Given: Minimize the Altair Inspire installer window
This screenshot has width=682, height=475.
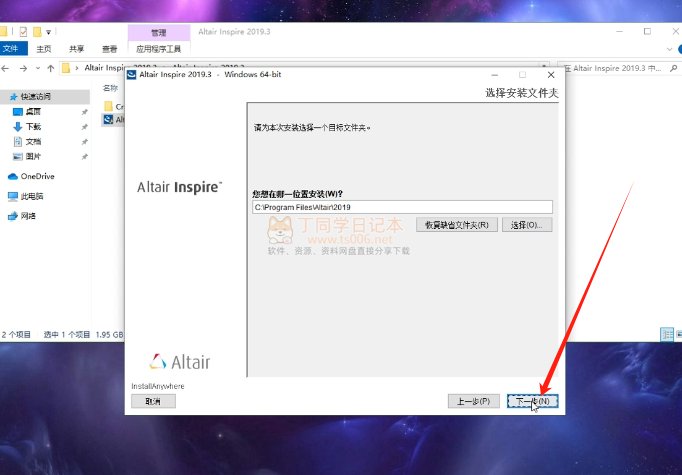Looking at the screenshot, I should click(x=495, y=75).
